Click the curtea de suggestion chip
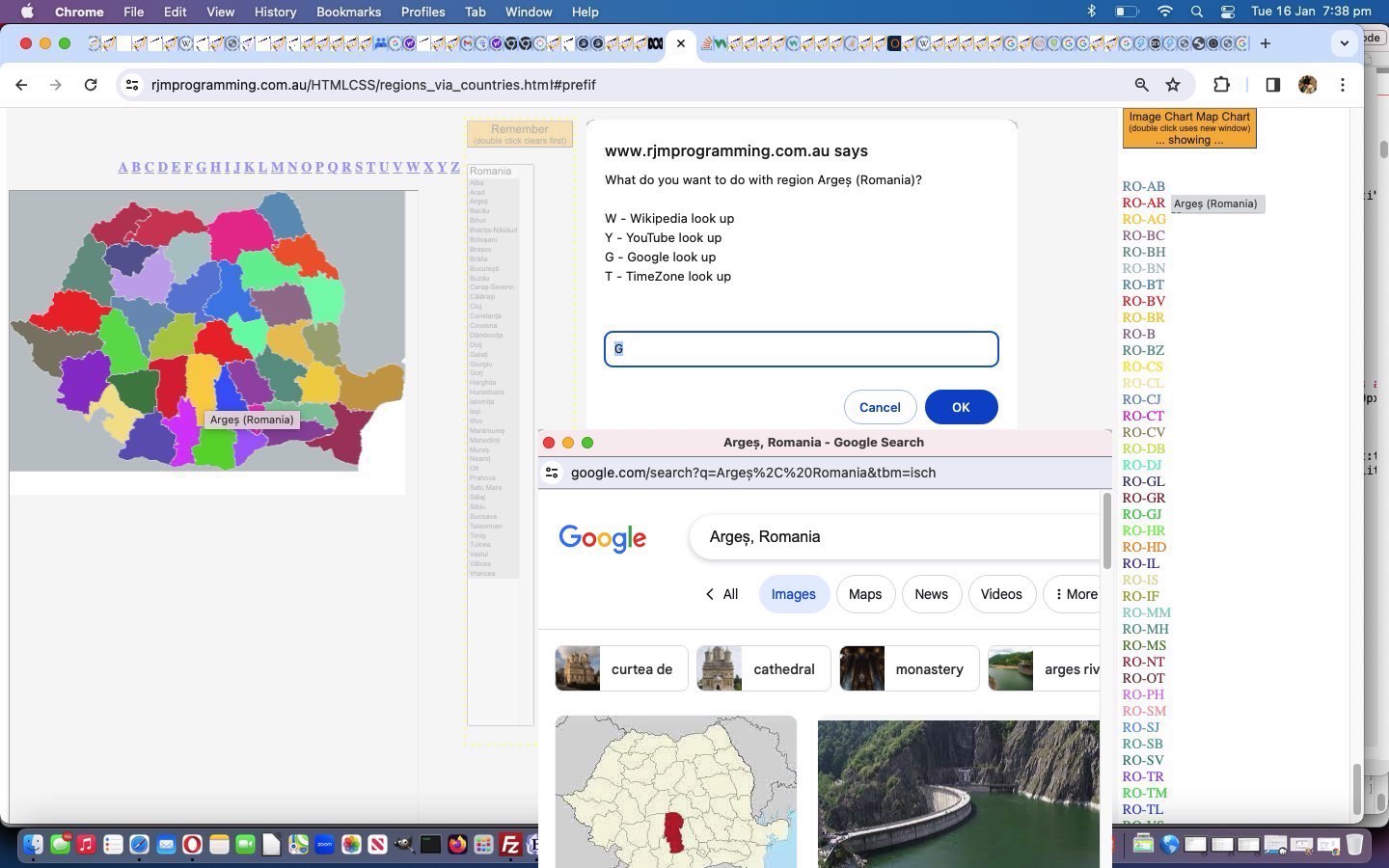Viewport: 1389px width, 868px height. 621,669
